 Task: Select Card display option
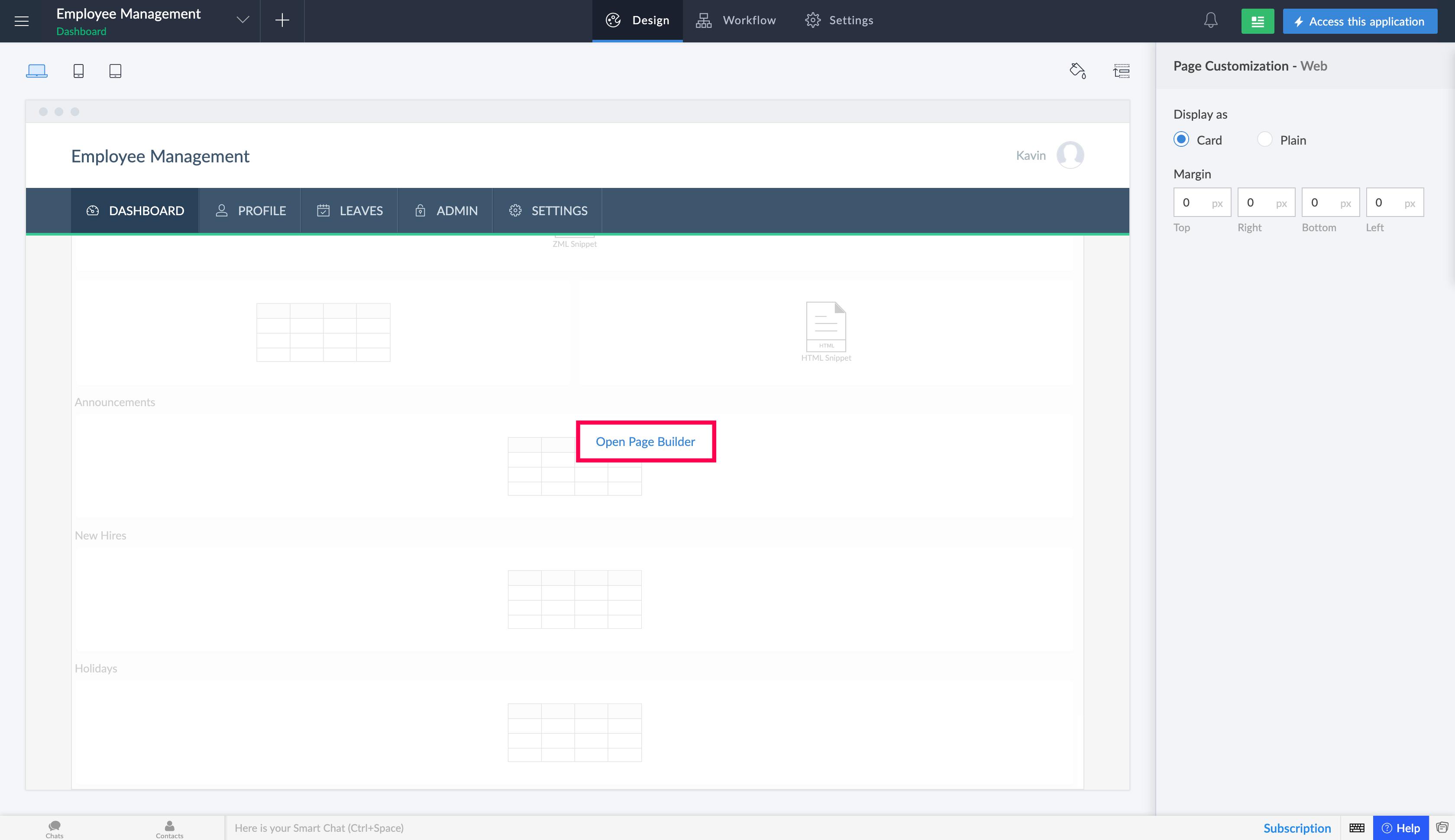click(x=1181, y=139)
